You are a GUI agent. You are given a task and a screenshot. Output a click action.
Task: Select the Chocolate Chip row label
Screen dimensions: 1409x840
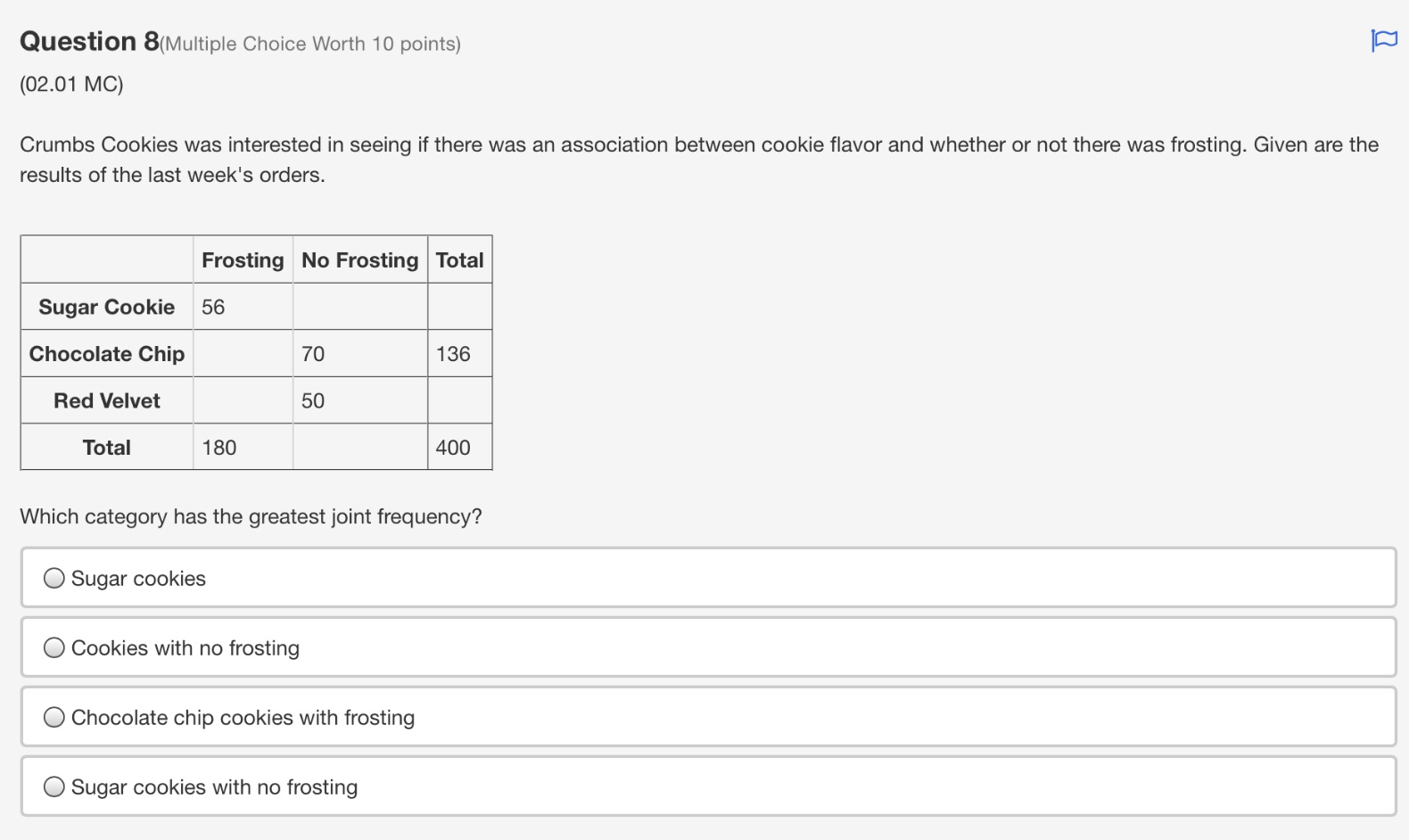coord(106,353)
